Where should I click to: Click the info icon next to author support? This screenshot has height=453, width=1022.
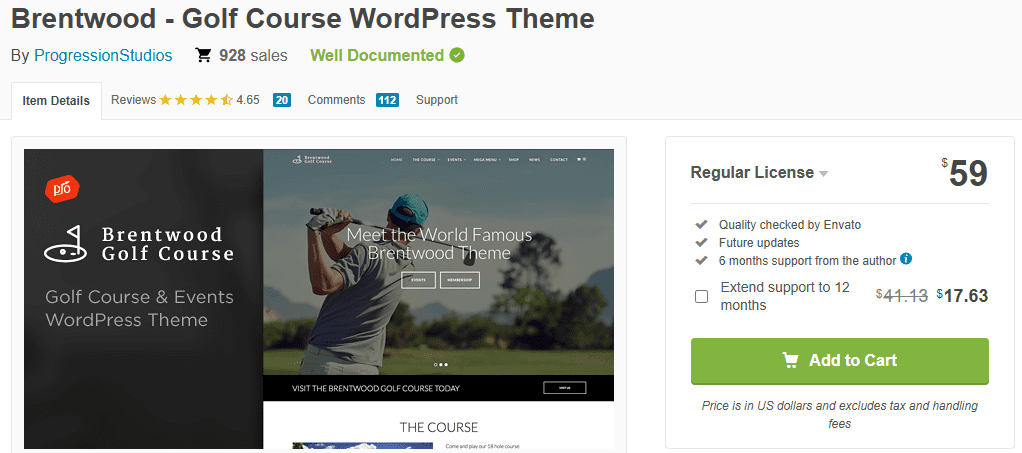coord(905,259)
